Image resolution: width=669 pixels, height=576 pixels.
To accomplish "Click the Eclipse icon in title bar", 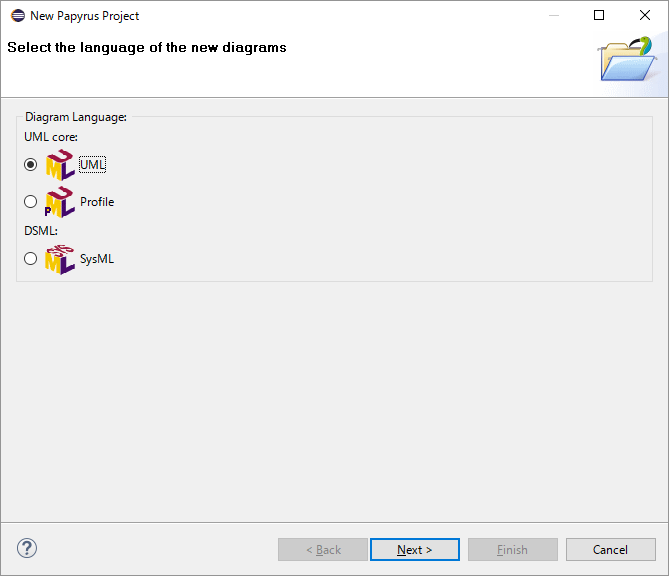I will coord(15,16).
